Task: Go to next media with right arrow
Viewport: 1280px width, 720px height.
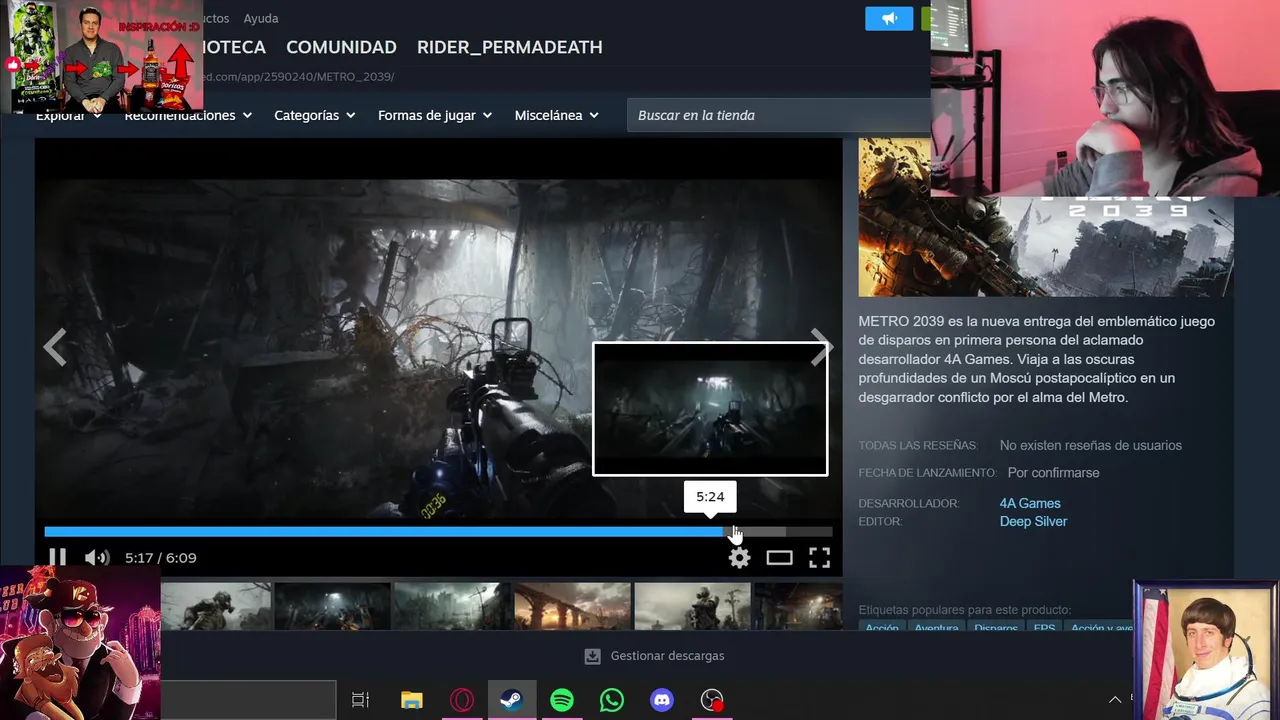Action: (821, 348)
